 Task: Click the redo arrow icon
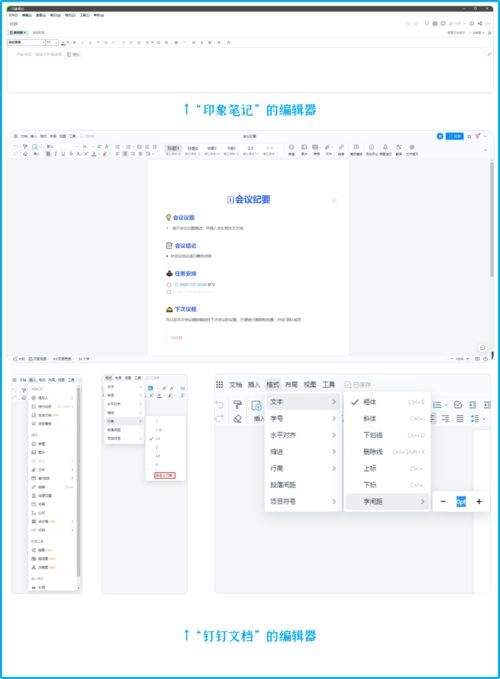pos(219,419)
